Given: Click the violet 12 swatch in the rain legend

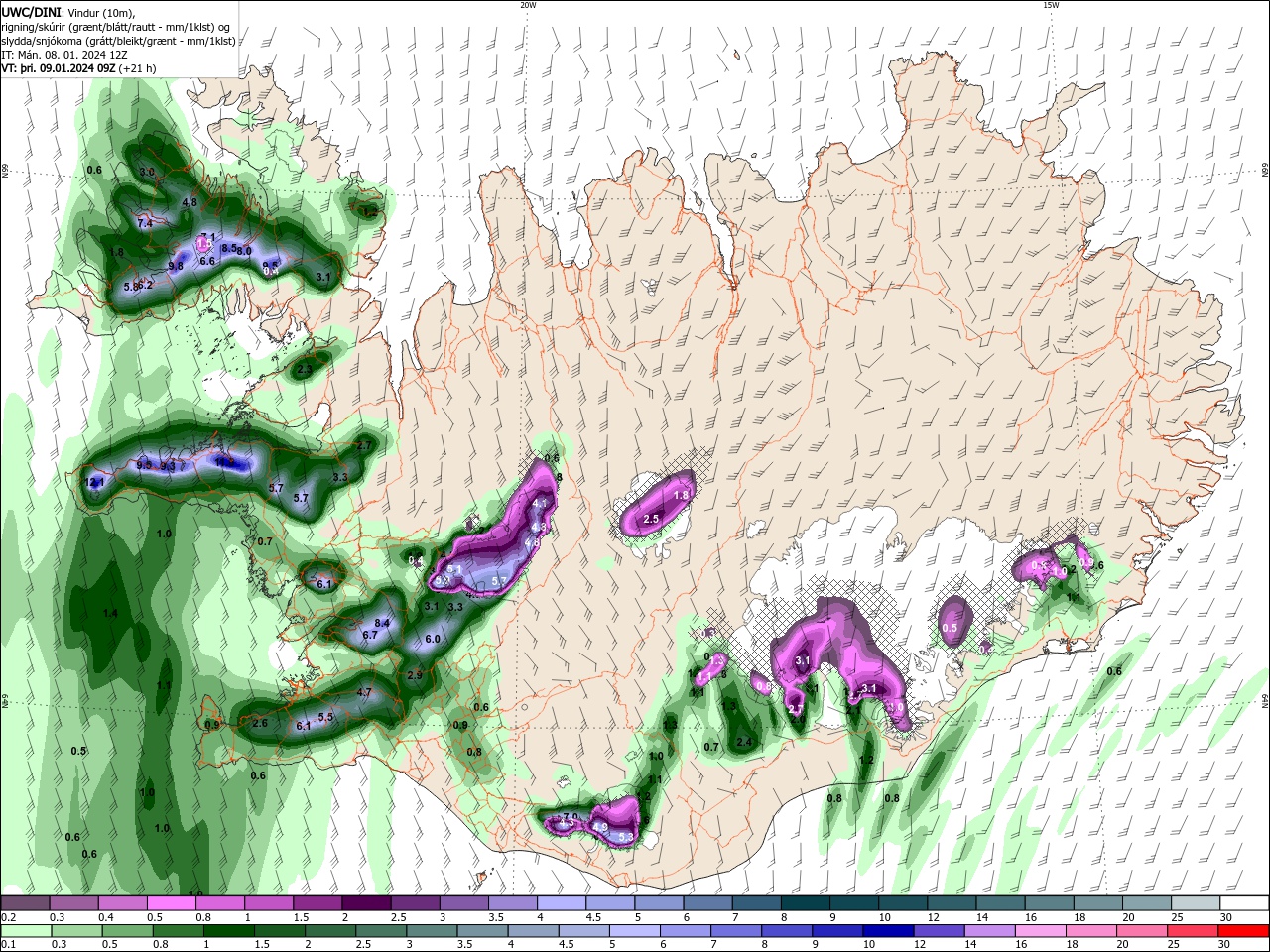Looking at the screenshot, I should coord(940,931).
